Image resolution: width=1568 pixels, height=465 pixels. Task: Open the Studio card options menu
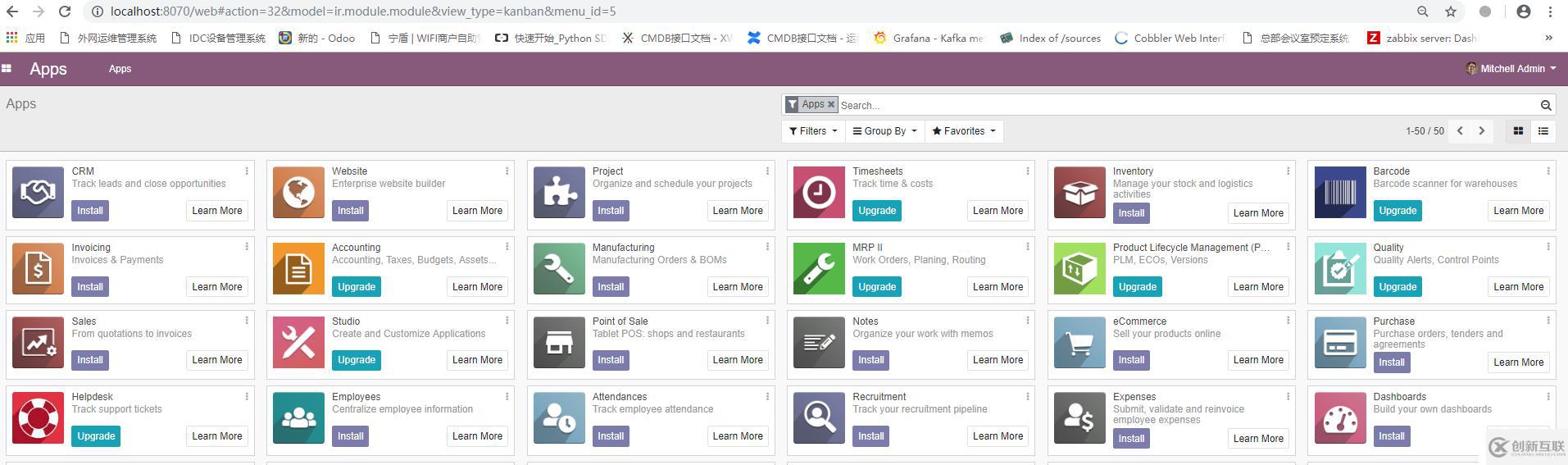point(507,321)
